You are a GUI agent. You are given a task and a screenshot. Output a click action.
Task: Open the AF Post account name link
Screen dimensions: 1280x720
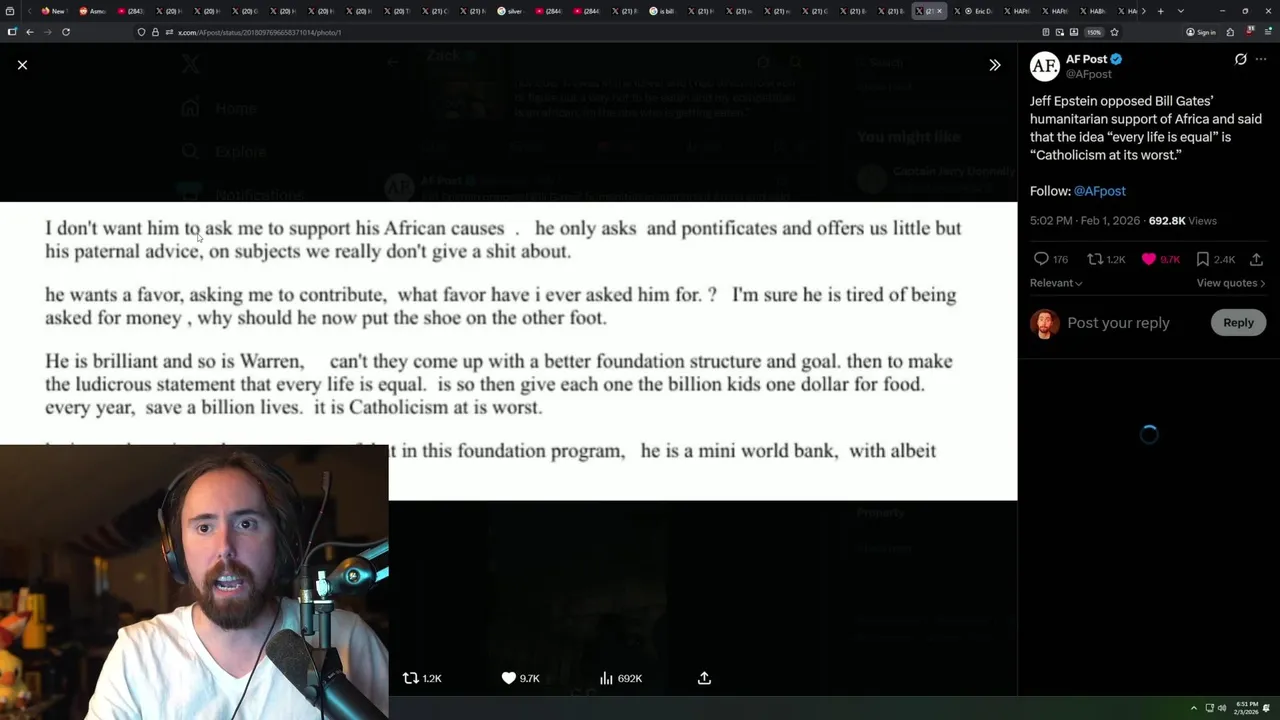pyautogui.click(x=1086, y=59)
